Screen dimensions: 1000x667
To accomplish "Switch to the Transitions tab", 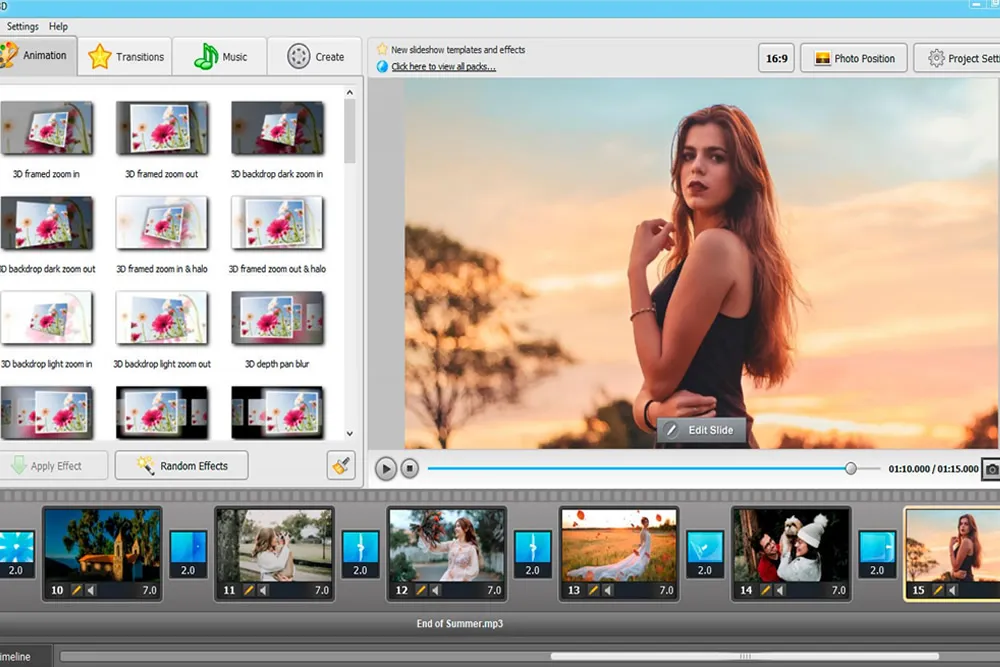I will tap(126, 57).
